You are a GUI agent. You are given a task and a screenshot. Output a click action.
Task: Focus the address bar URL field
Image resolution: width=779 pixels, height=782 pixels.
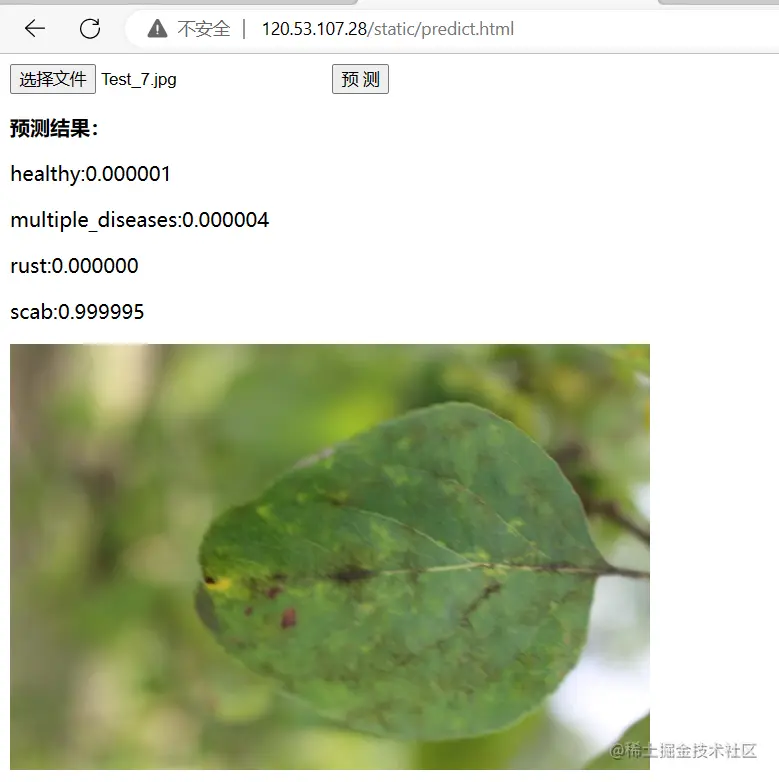[449, 29]
